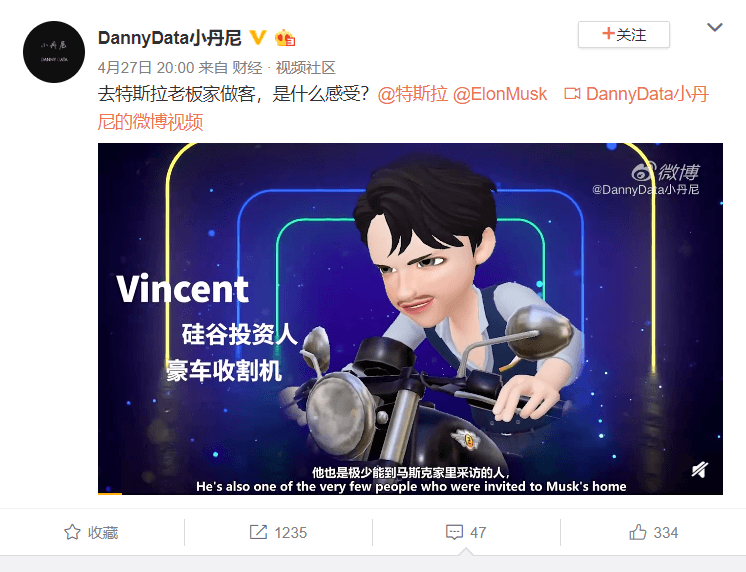Click the 4月27日 20:00 timestamp

coord(146,68)
